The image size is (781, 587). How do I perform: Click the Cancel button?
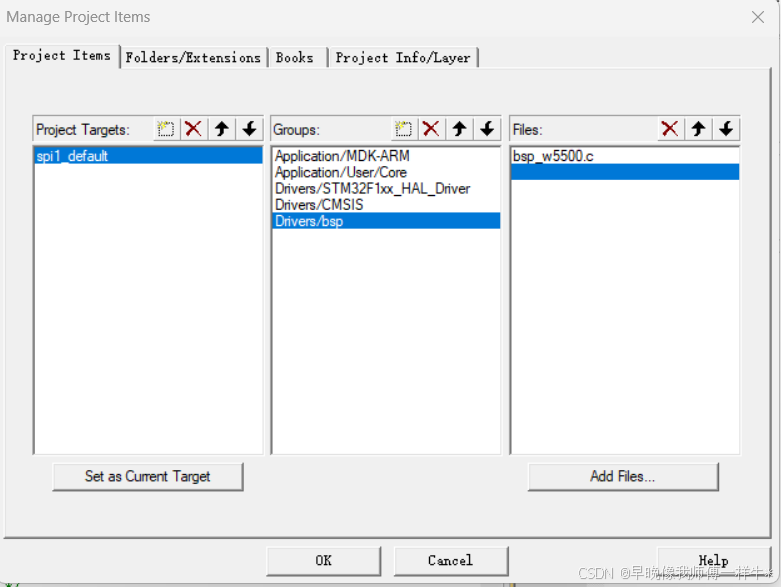[451, 561]
